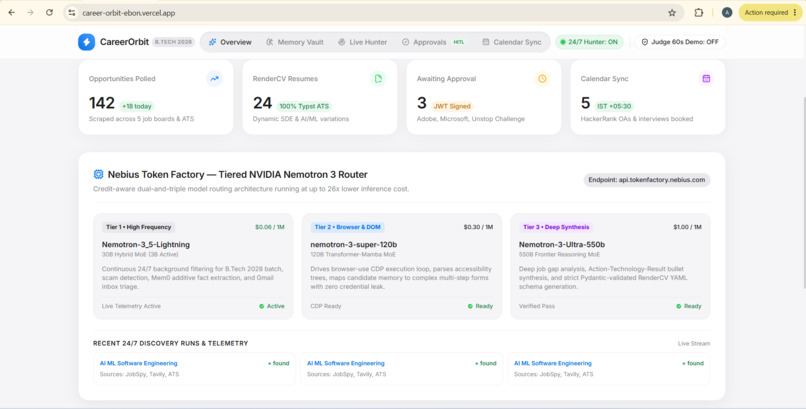Click the +18 today badge
This screenshot has width=806, height=409.
tap(137, 106)
